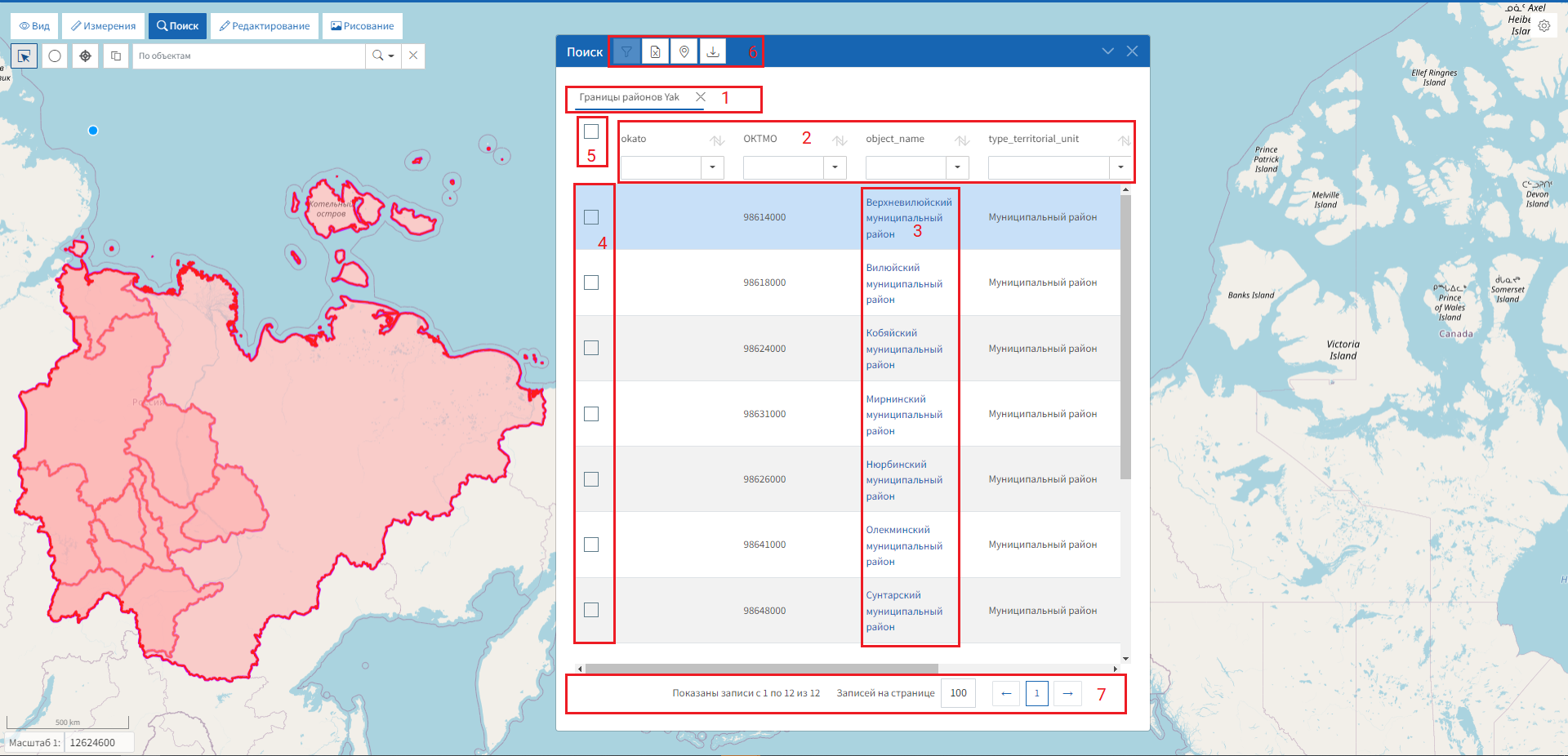This screenshot has height=756, width=1568.
Task: Select the arrow pointer selection tool
Action: tap(24, 56)
